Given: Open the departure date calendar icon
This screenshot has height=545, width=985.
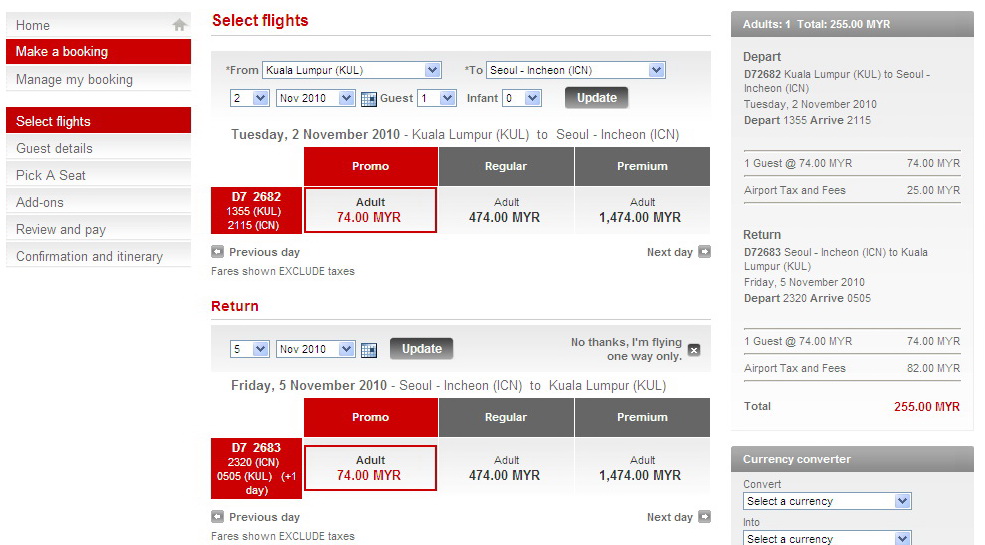Looking at the screenshot, I should (x=368, y=98).
